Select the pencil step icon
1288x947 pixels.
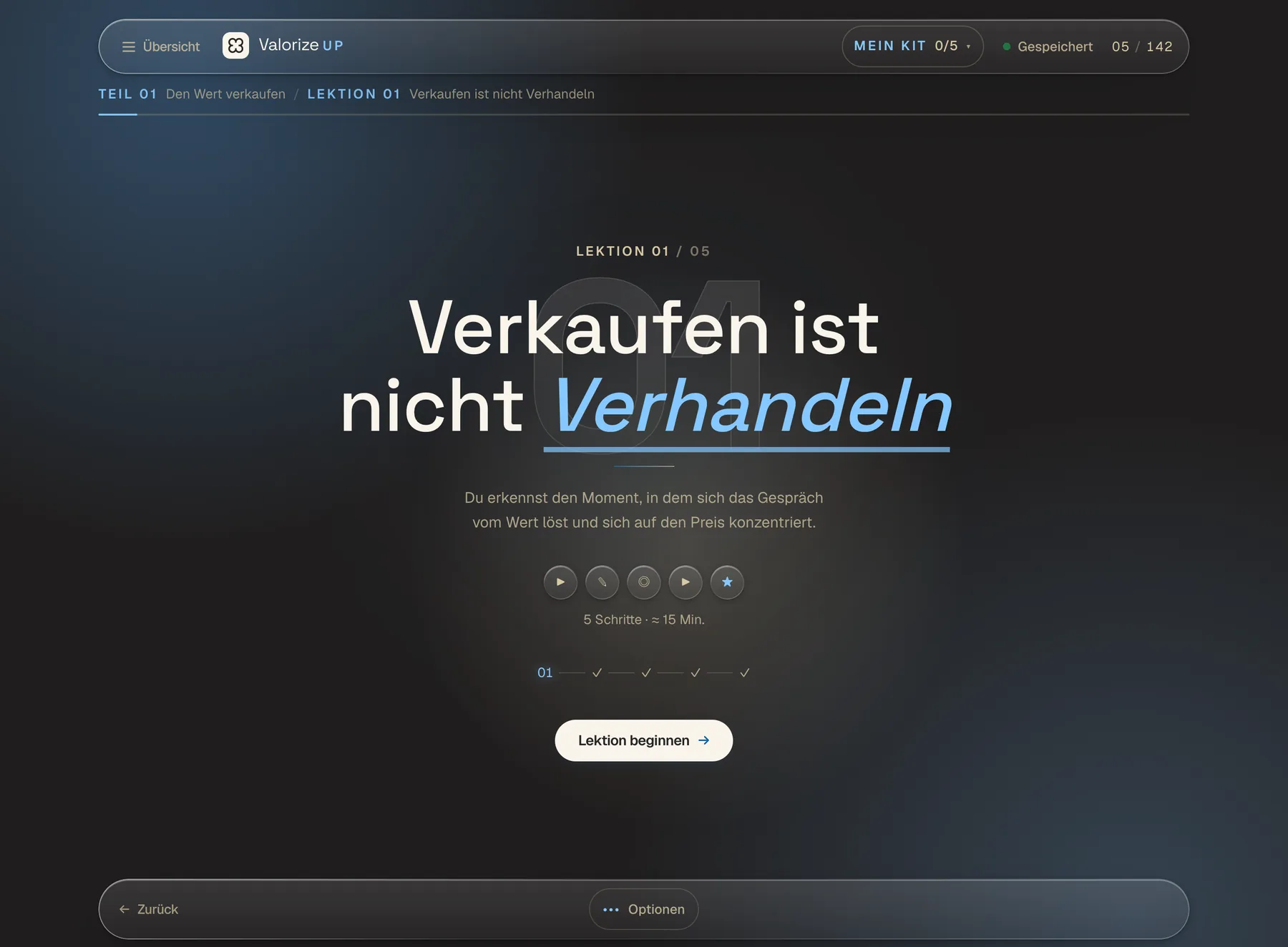(x=602, y=582)
